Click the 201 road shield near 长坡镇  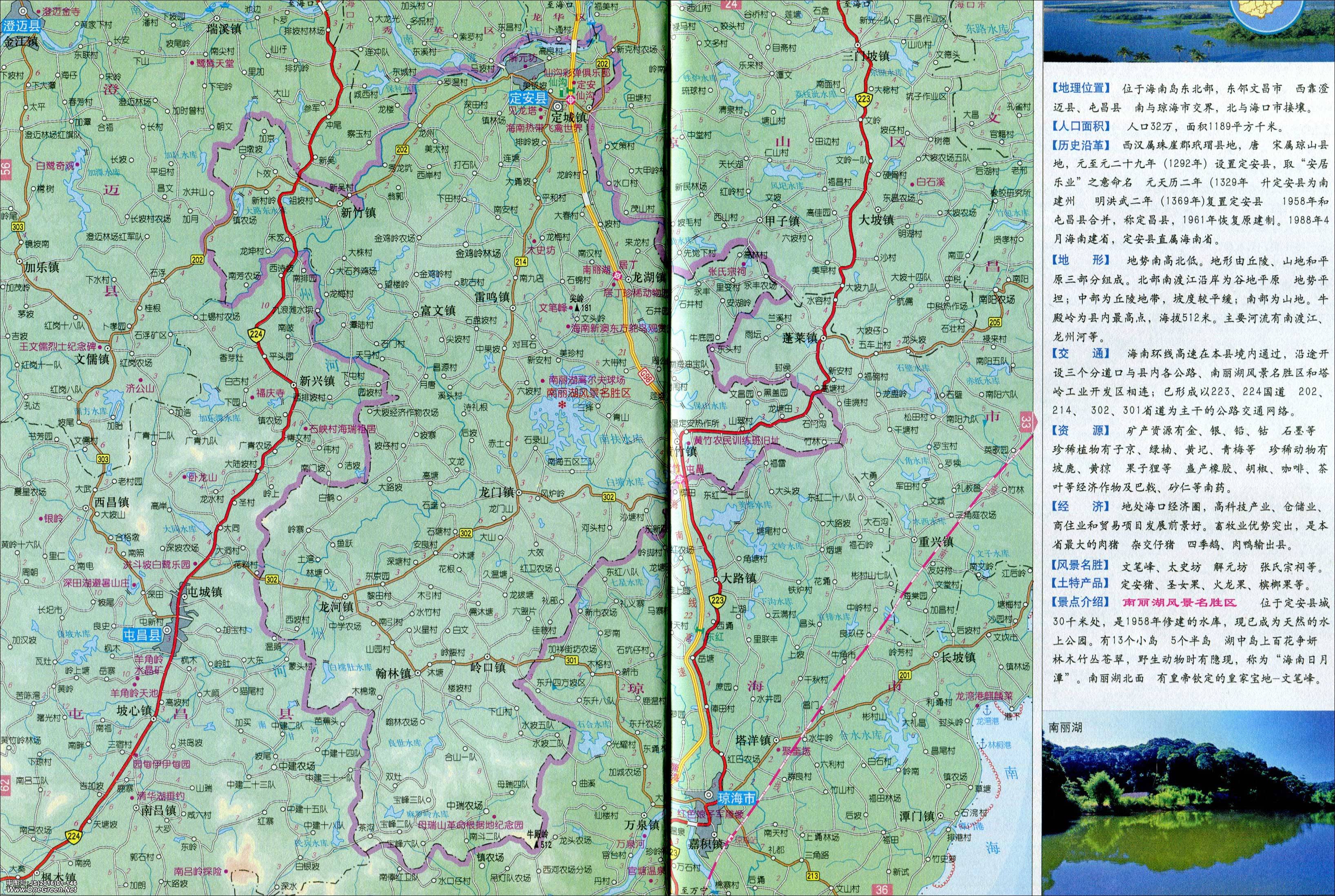pyautogui.click(x=905, y=675)
